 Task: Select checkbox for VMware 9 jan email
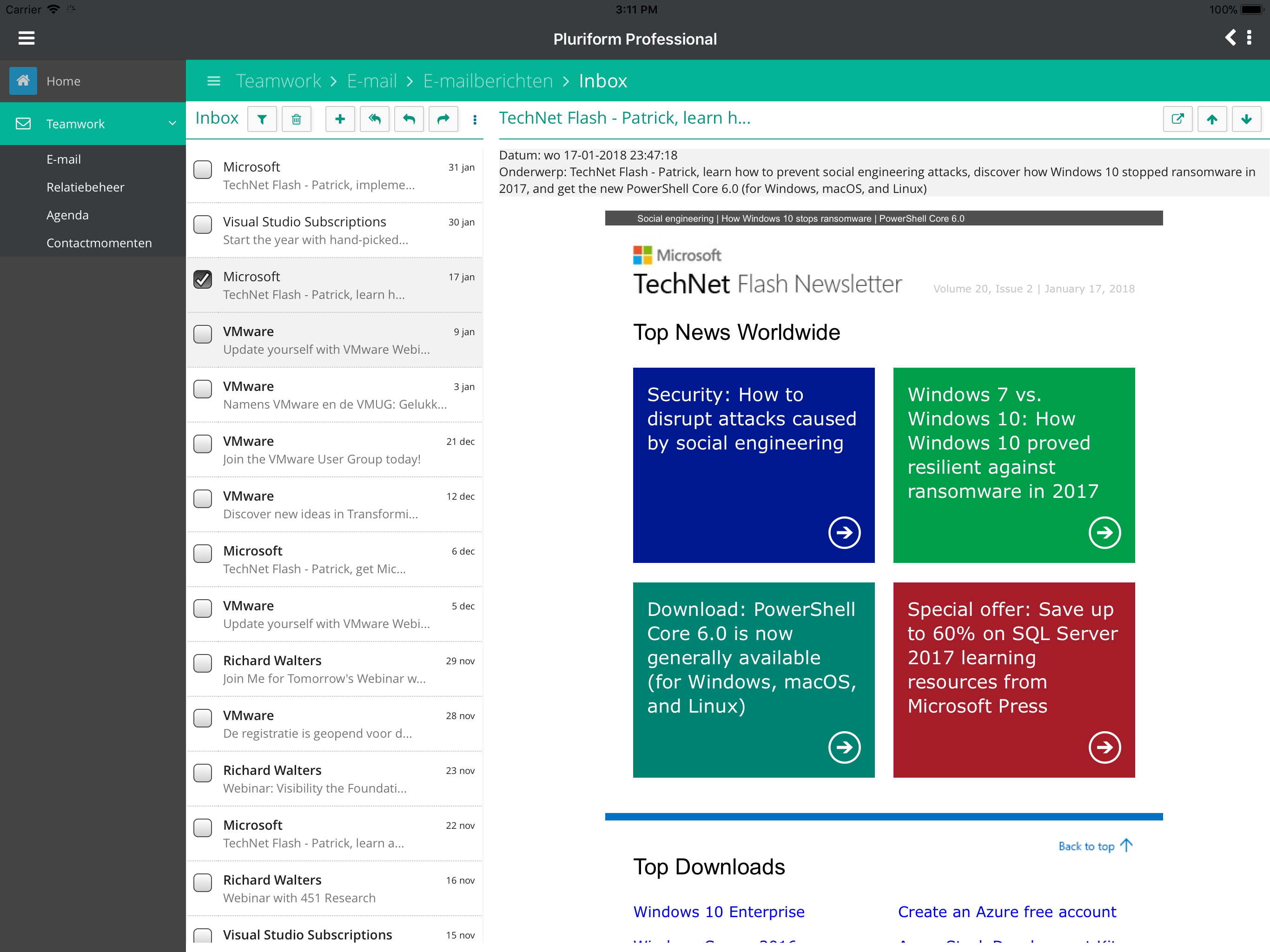(203, 334)
